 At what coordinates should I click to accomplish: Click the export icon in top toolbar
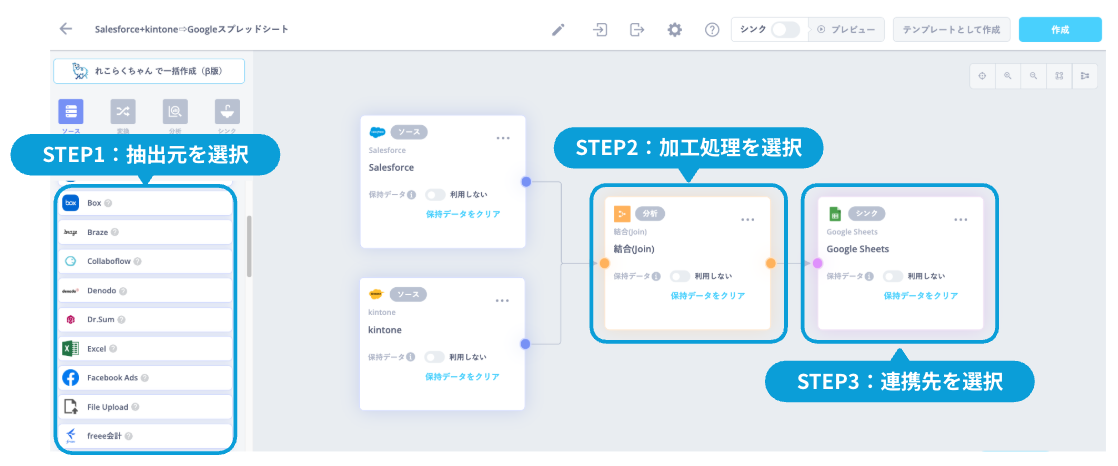[x=637, y=30]
